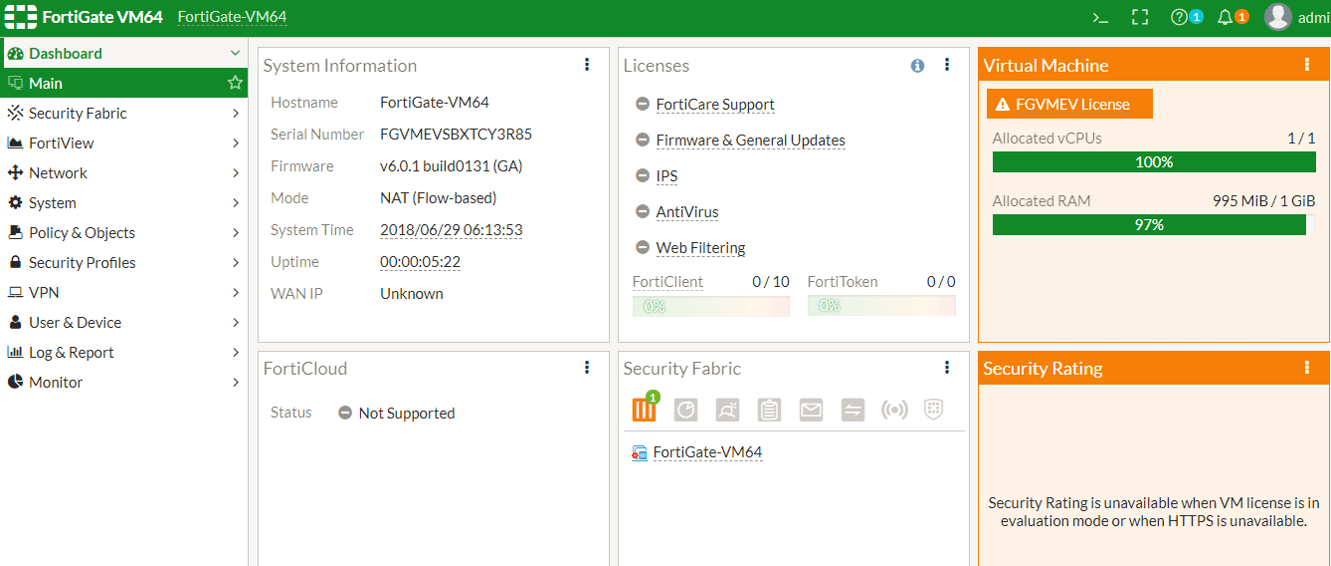The height and width of the screenshot is (566, 1331).
Task: Open FortiGate-VM64 device in Security Fabric
Action: click(707, 452)
